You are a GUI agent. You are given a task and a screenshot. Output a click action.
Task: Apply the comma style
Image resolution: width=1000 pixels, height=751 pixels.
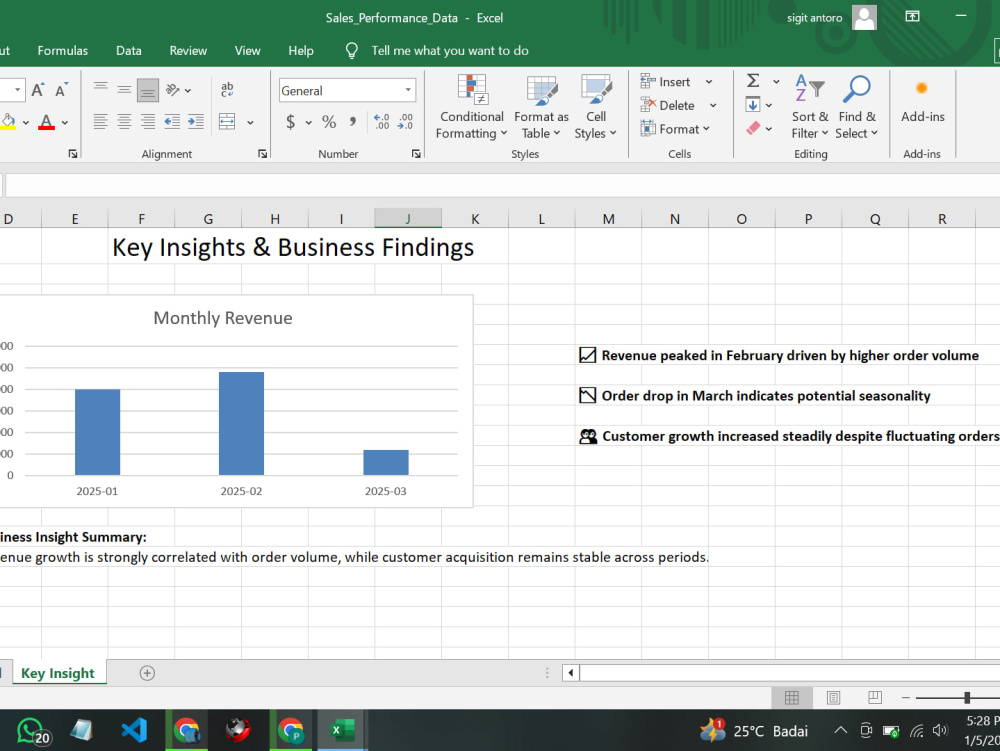pyautogui.click(x=353, y=121)
